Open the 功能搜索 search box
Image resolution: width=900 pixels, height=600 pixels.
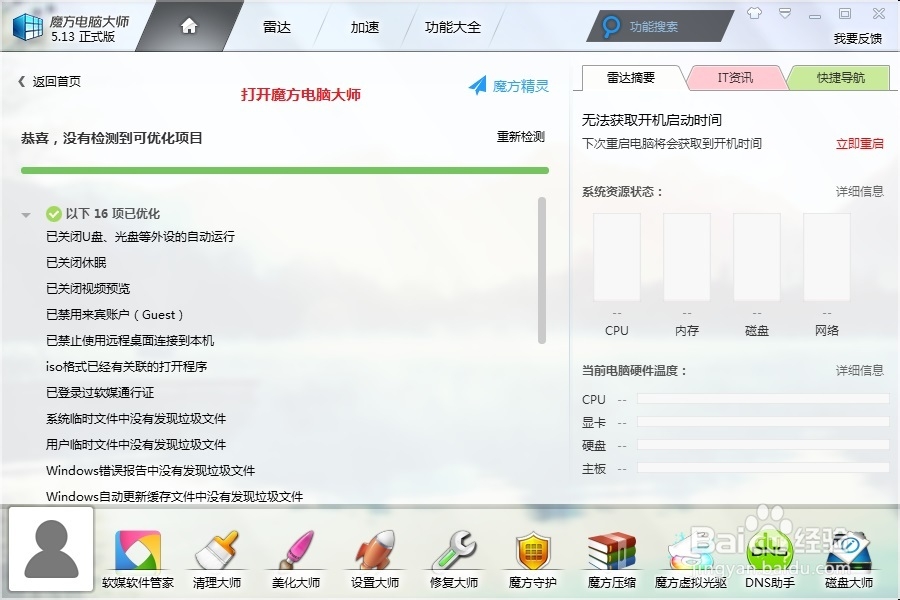(655, 26)
